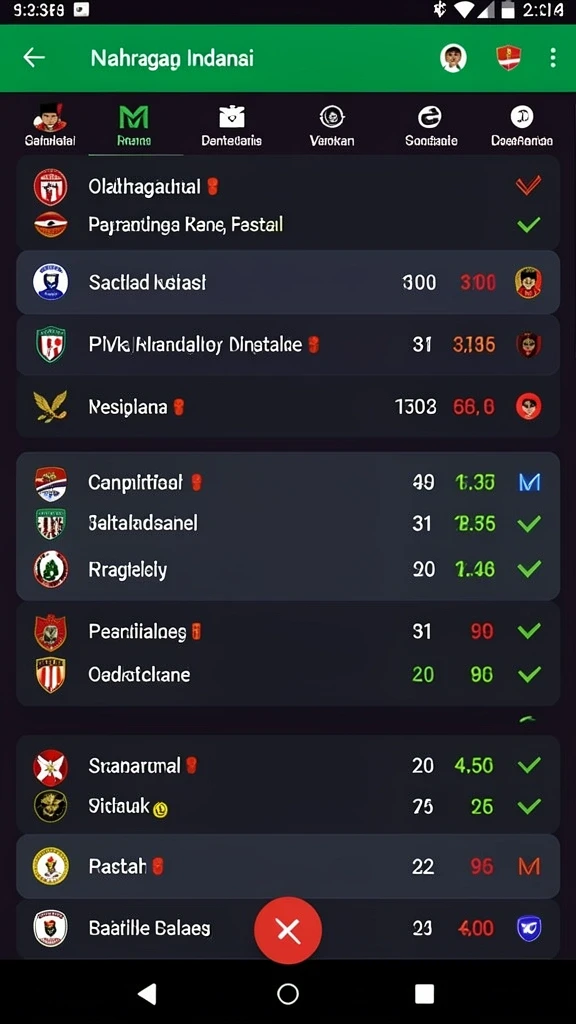
Task: Switch to the Dentecaris tab
Action: [231, 125]
